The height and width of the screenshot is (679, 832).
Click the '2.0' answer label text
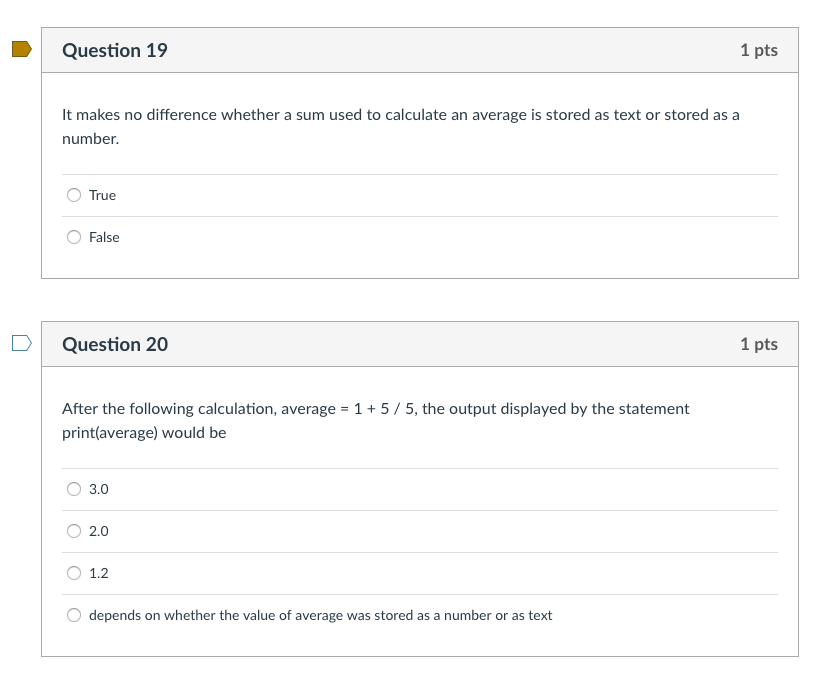click(x=99, y=531)
